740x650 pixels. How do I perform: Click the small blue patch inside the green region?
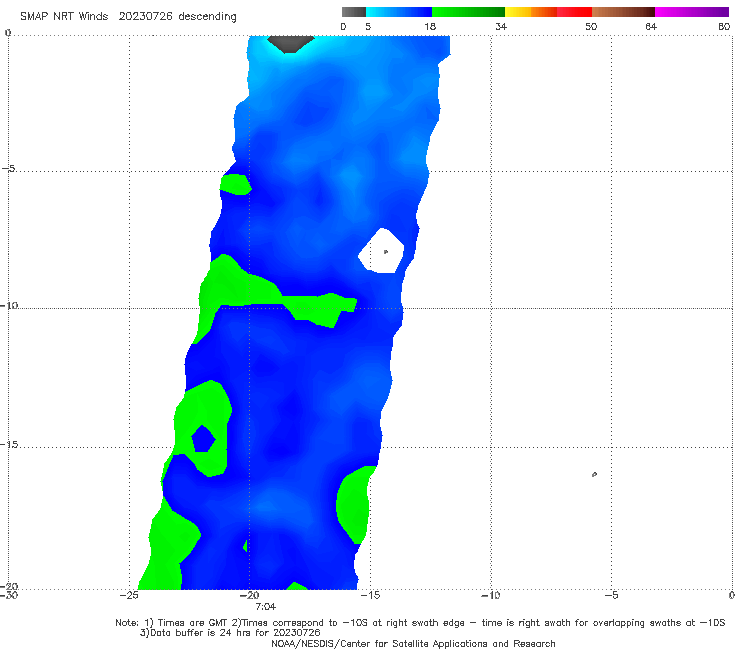coord(203,439)
